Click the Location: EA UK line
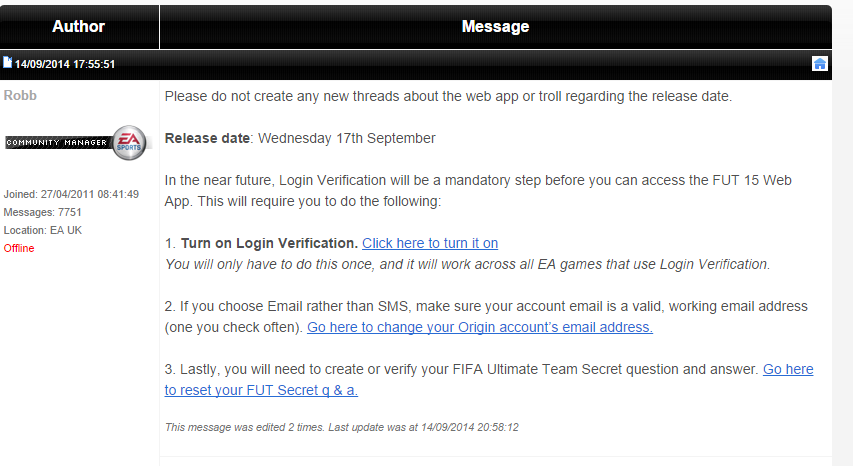The width and height of the screenshot is (853, 466). [43, 230]
